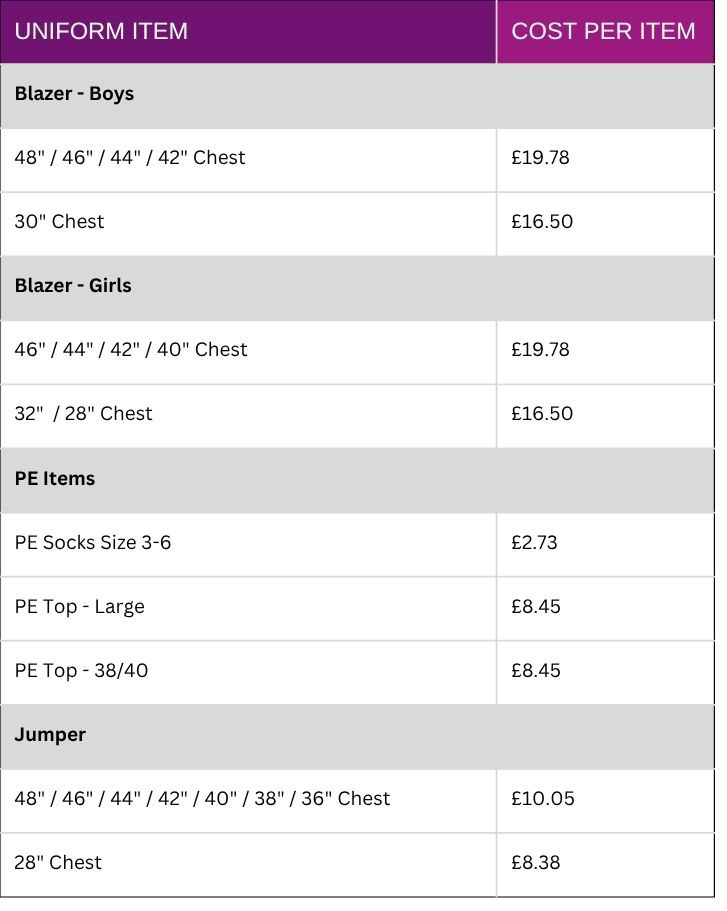Image resolution: width=727 pixels, height=911 pixels.
Task: Select the Blazer - Girls section heading
Action: pyautogui.click(x=73, y=286)
